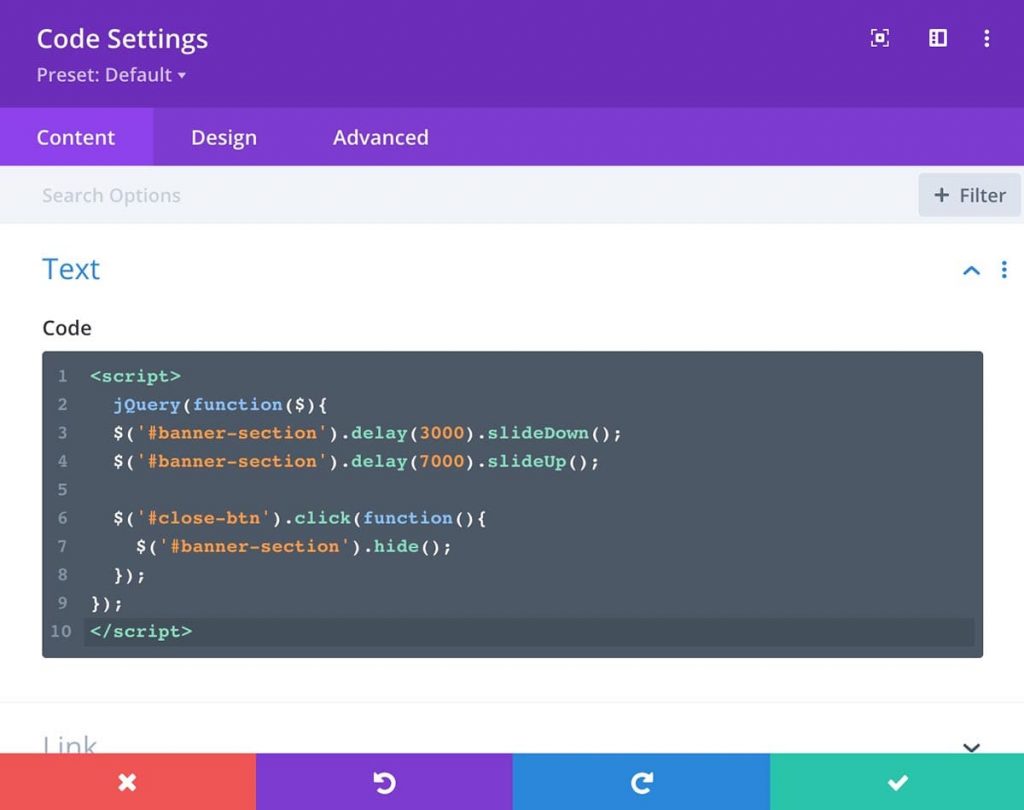Screen dimensions: 1024x810
Task: Open responsive view settings icon
Action: point(937,38)
